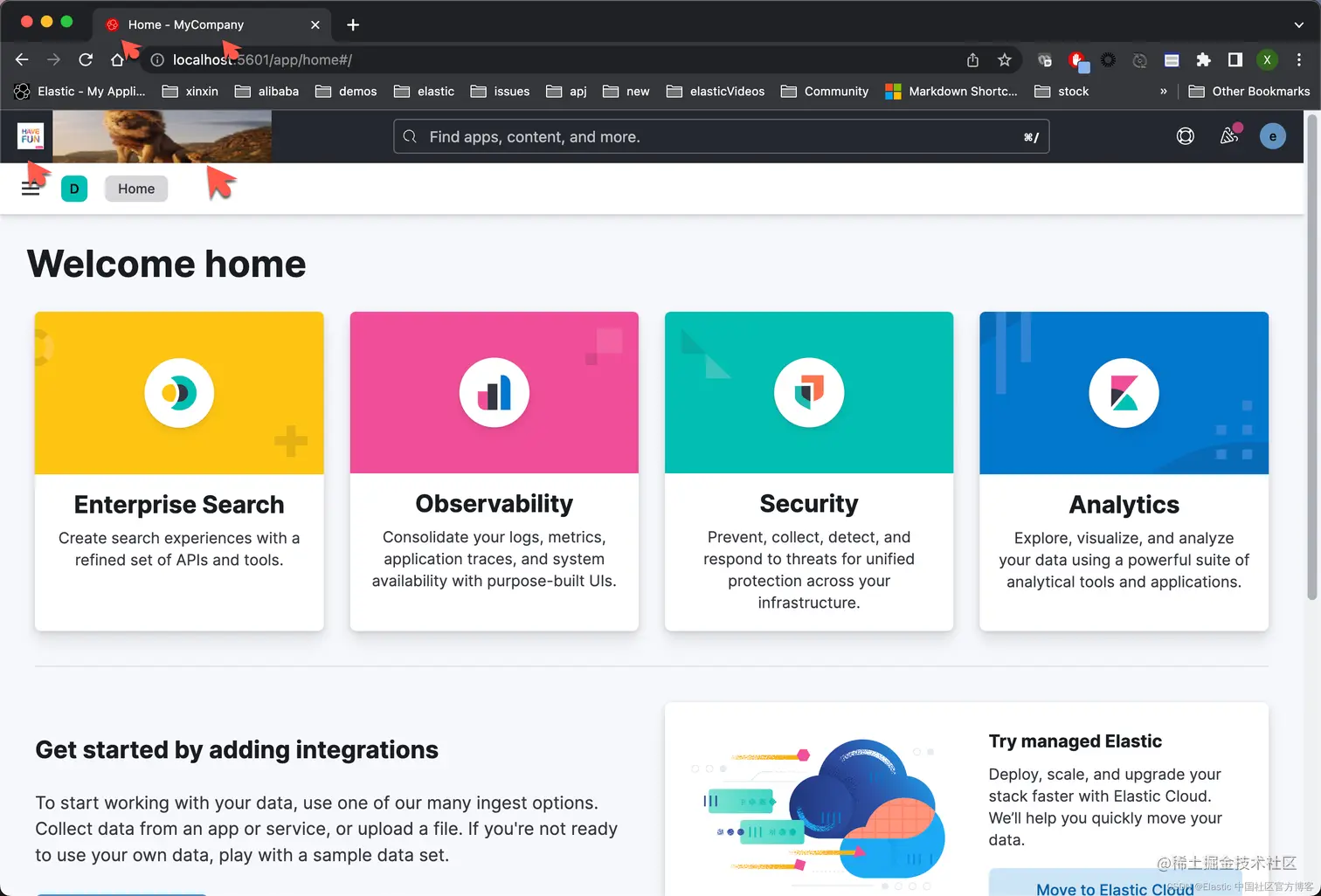Click the lion custom branding image
1321x896 pixels.
(x=163, y=136)
